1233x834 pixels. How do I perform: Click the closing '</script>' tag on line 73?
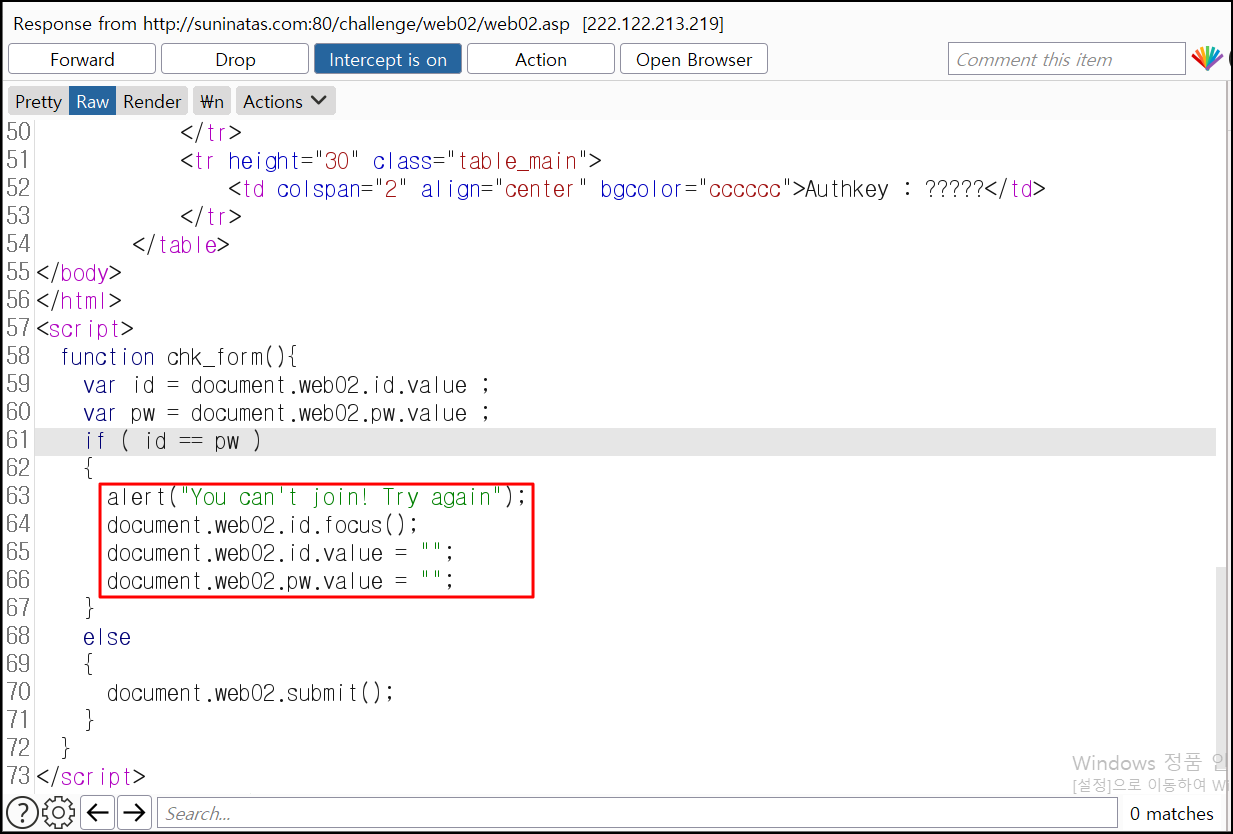point(90,777)
